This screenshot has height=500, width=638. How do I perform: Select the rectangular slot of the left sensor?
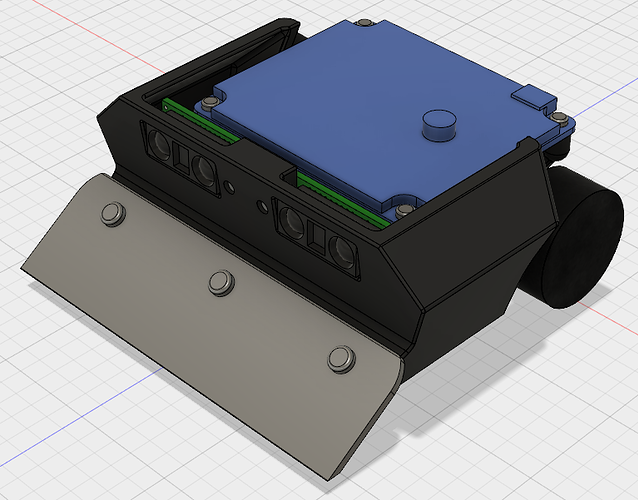click(x=181, y=157)
